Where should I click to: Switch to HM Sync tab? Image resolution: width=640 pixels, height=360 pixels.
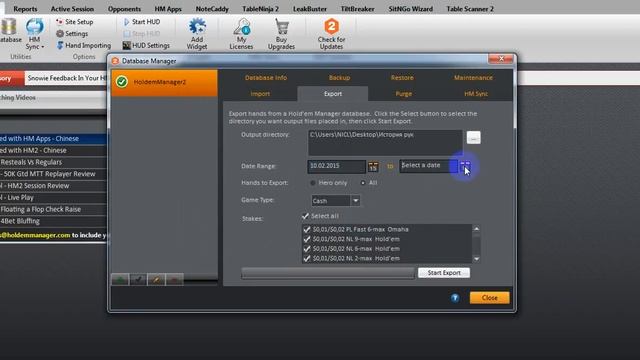click(476, 94)
